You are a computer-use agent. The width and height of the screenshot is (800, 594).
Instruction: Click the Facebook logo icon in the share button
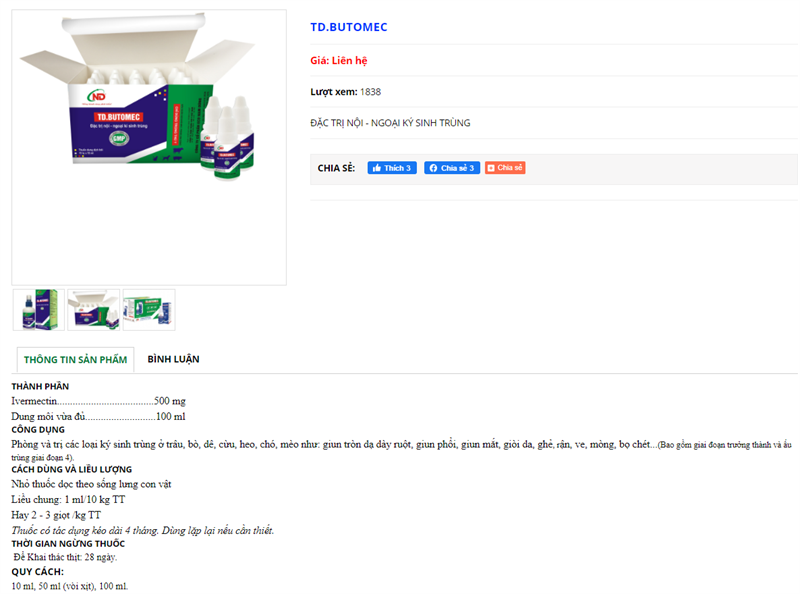point(433,168)
